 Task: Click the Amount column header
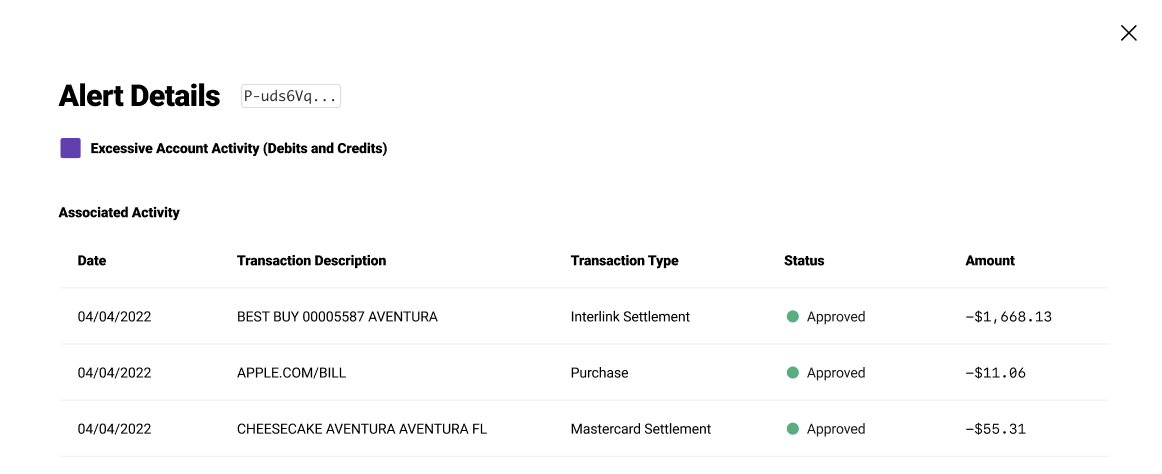[x=990, y=261]
